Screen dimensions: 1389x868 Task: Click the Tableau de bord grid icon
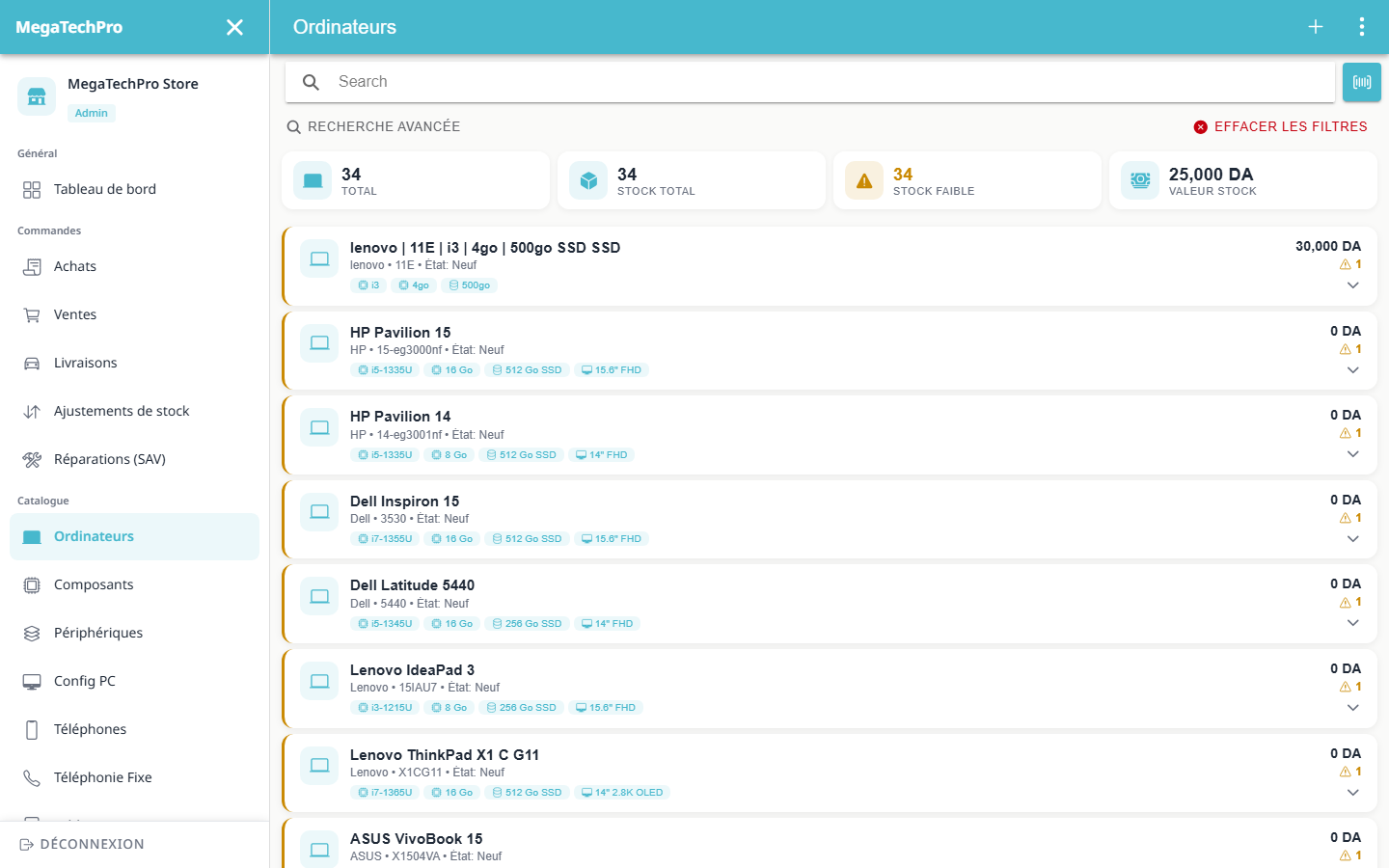32,190
